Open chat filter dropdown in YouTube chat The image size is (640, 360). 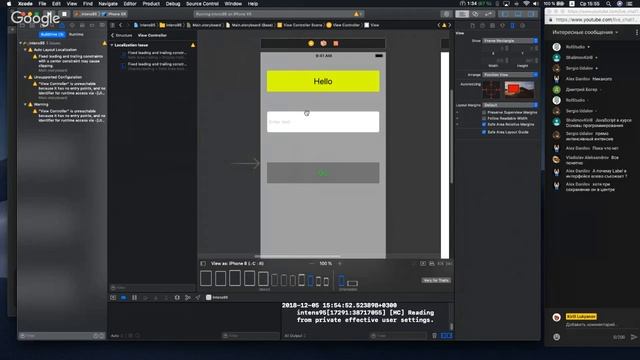[585, 32]
